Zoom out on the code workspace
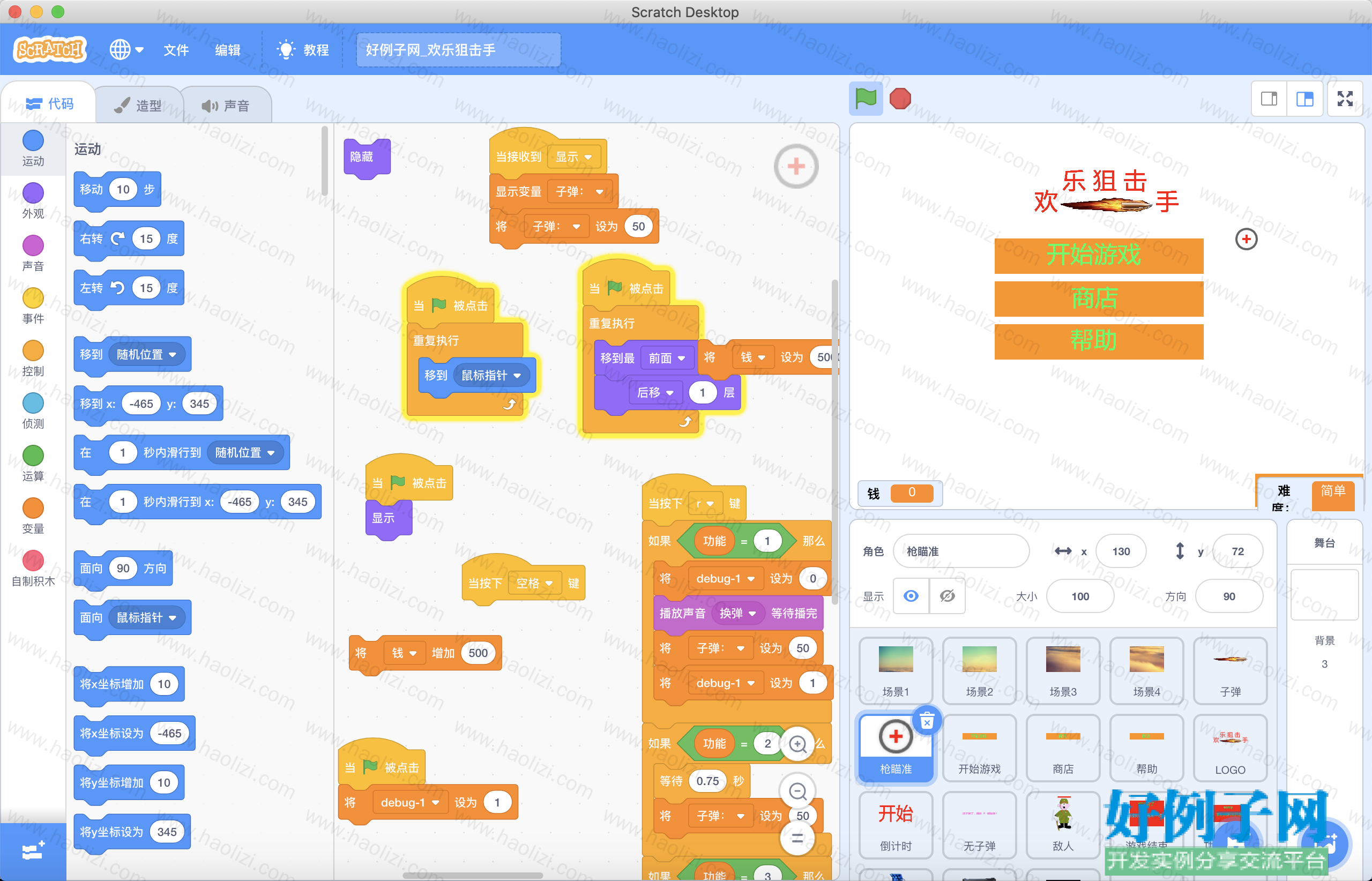 pyautogui.click(x=797, y=791)
